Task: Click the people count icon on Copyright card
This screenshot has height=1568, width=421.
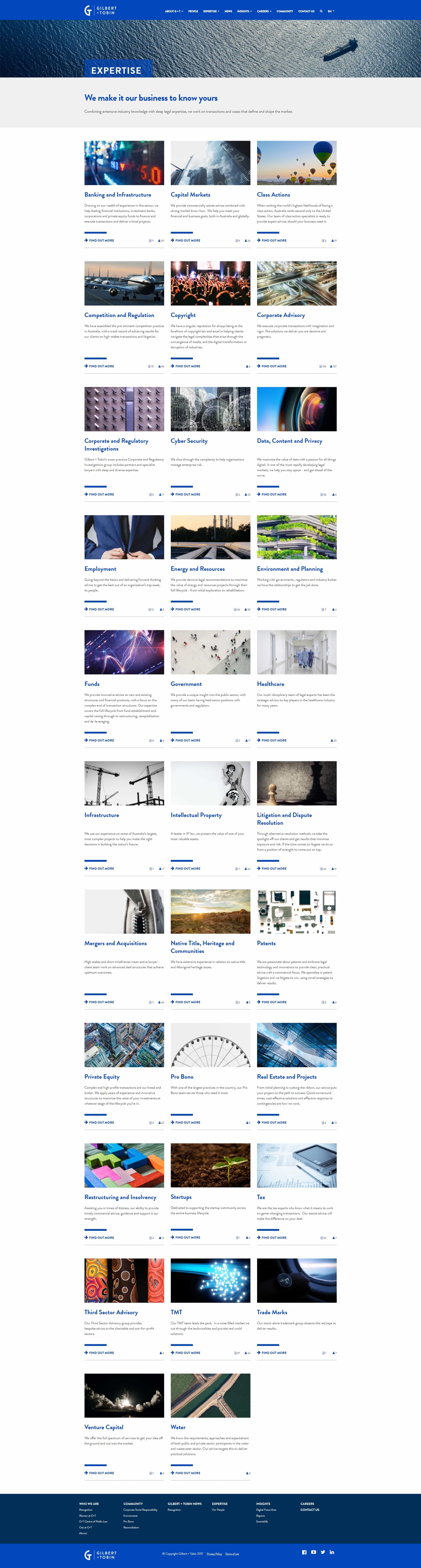Action: (x=247, y=366)
